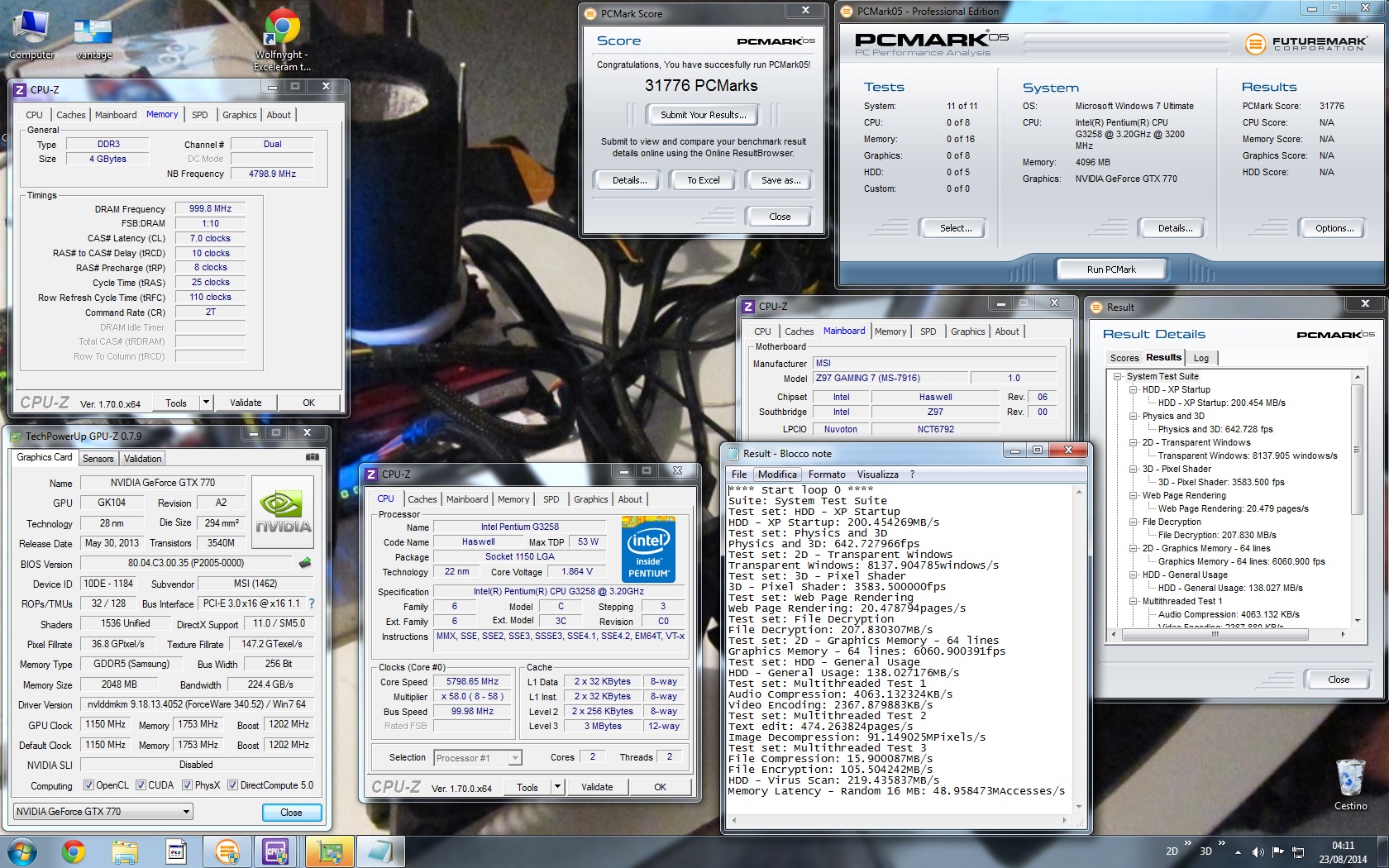1389x868 pixels.
Task: Open Tools dropdown arrow in bottom CPU-Z
Action: 557,787
